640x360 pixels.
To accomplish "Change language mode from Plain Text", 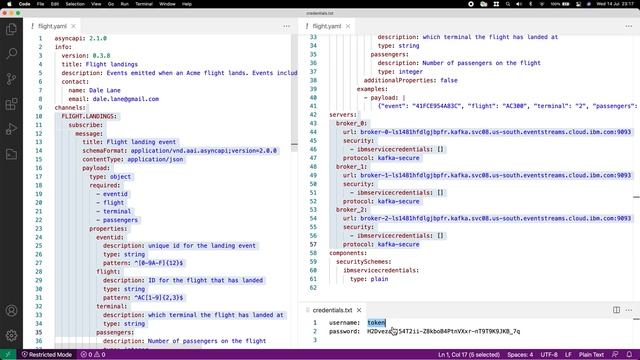I will (591, 355).
